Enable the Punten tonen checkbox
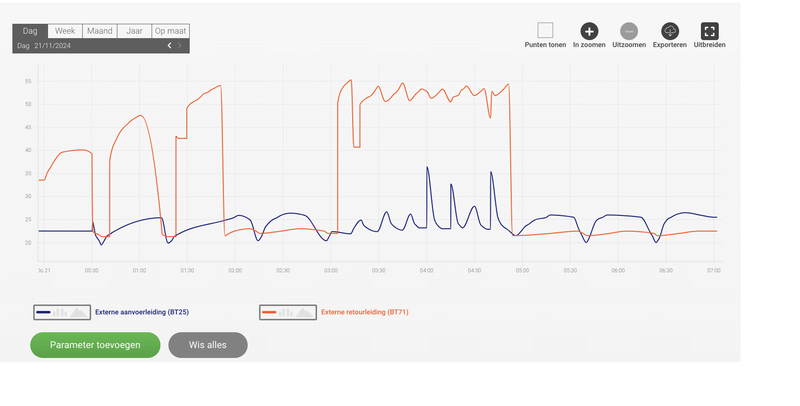This screenshot has height=406, width=800. pyautogui.click(x=545, y=31)
